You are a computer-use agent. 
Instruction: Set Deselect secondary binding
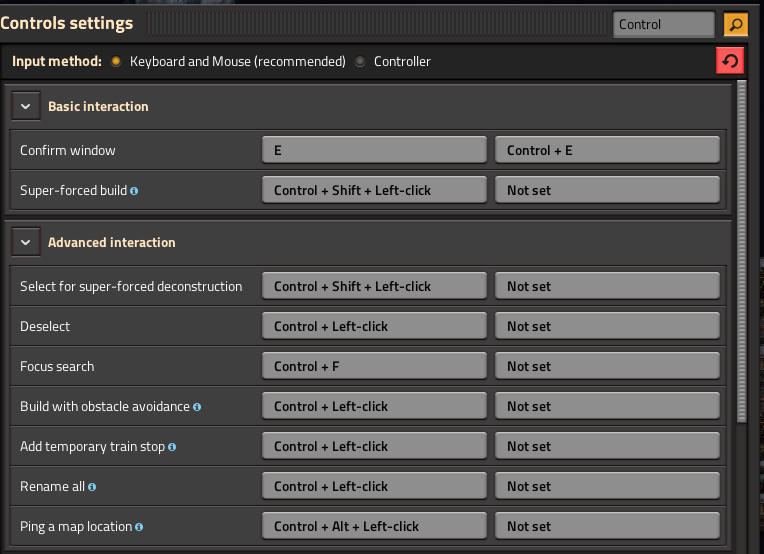pos(607,326)
